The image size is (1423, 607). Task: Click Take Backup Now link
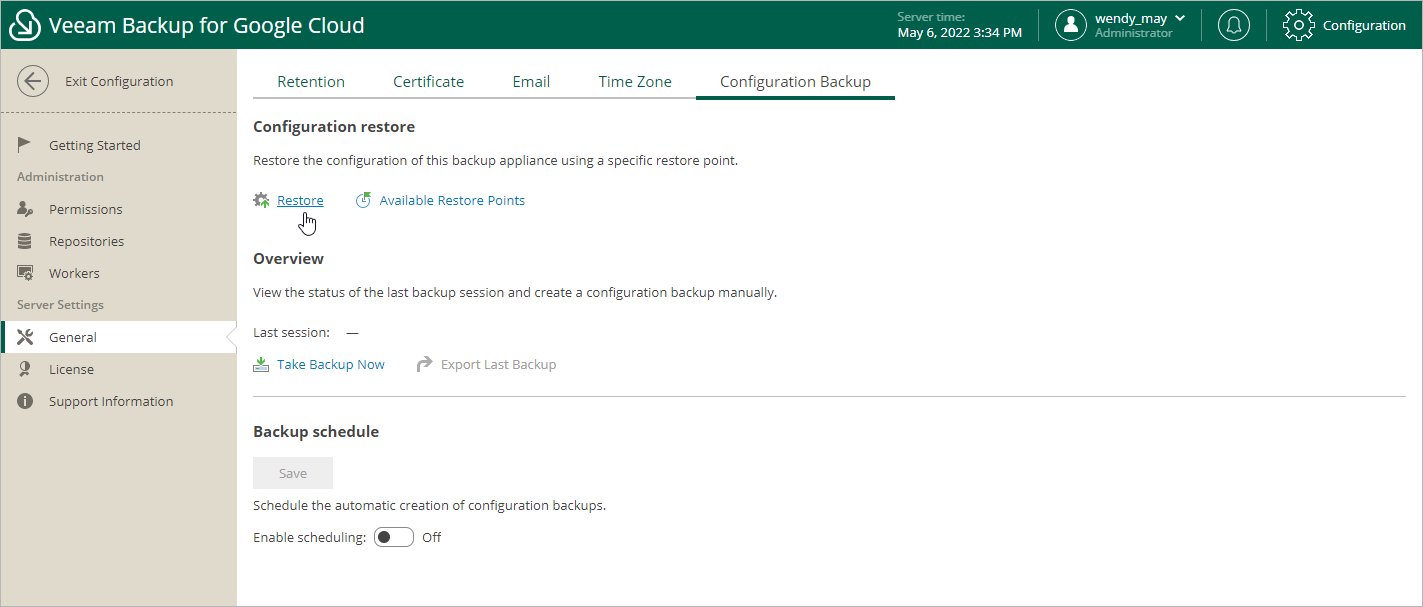[331, 364]
